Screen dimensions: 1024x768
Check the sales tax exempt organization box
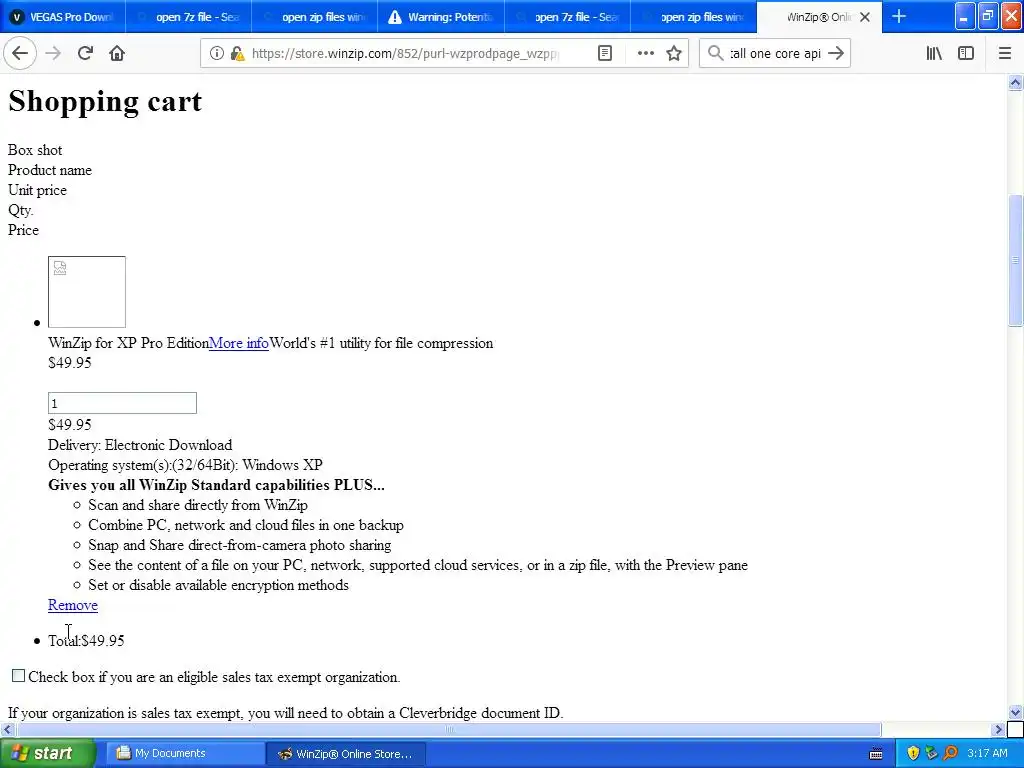click(18, 676)
